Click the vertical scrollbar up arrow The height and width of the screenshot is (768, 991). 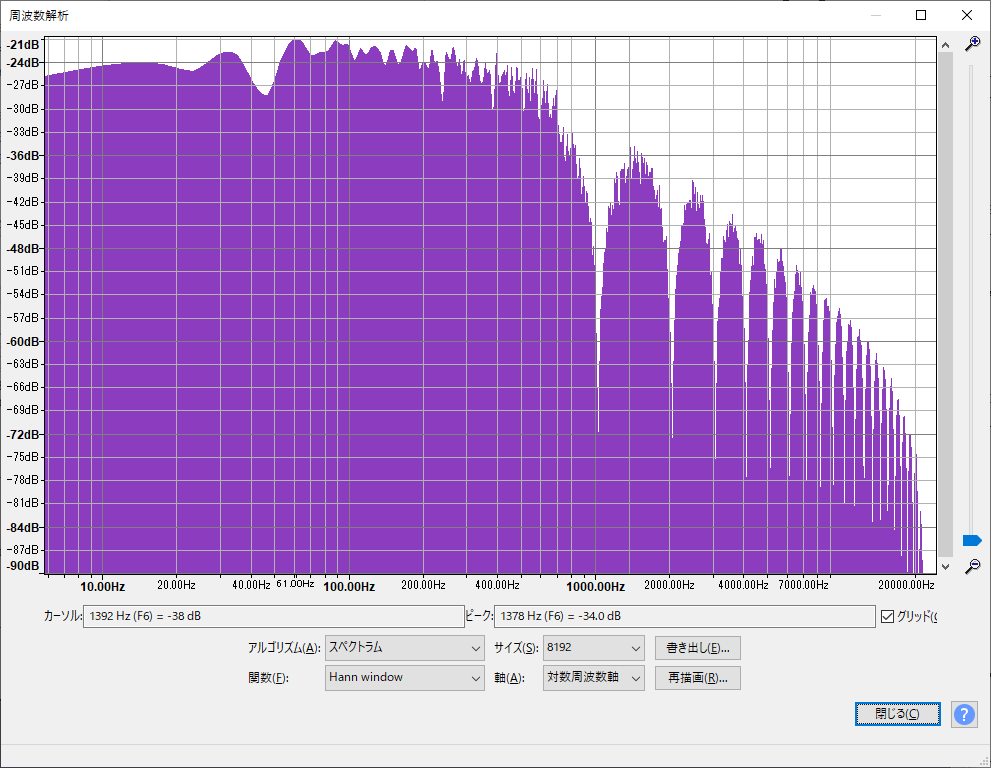pos(945,45)
